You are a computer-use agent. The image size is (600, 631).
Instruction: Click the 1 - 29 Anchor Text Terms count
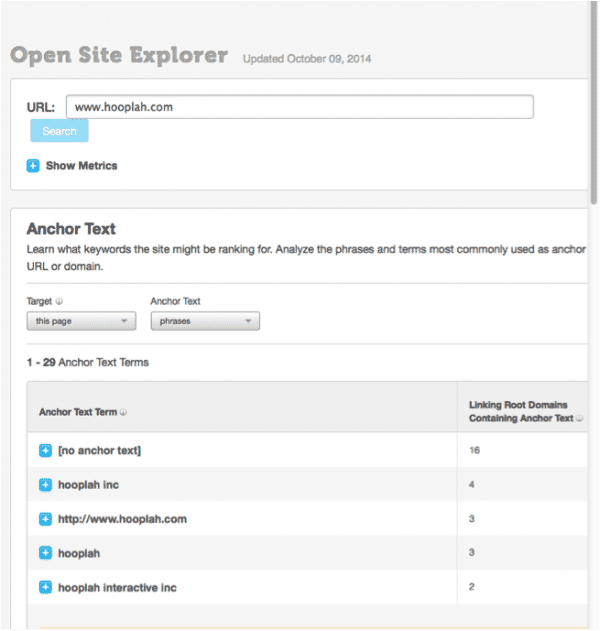(x=88, y=363)
